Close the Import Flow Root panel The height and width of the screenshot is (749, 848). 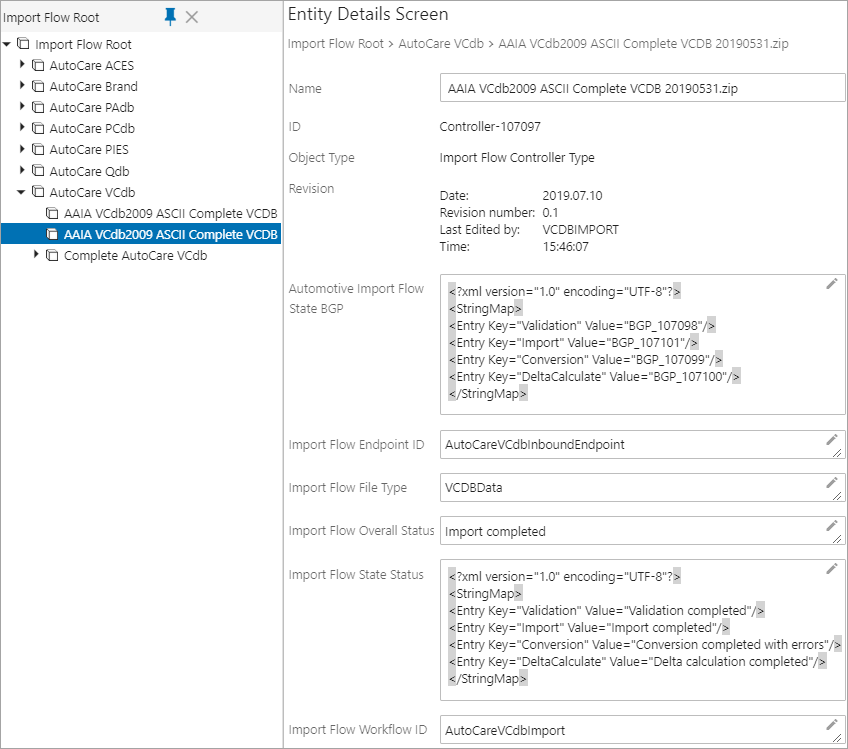coord(191,17)
